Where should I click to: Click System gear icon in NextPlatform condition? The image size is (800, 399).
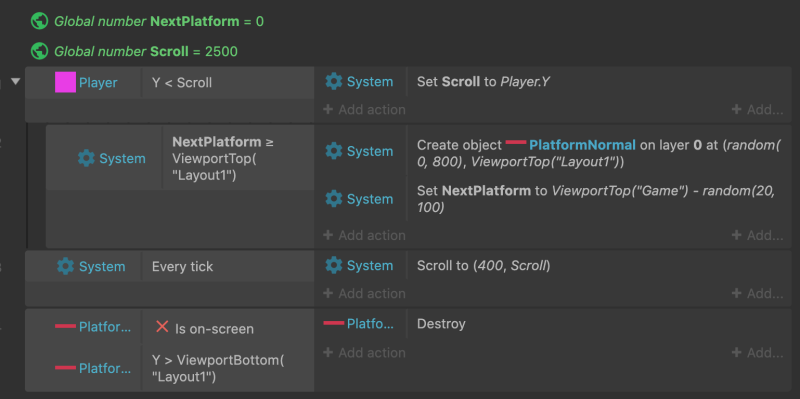(86, 159)
